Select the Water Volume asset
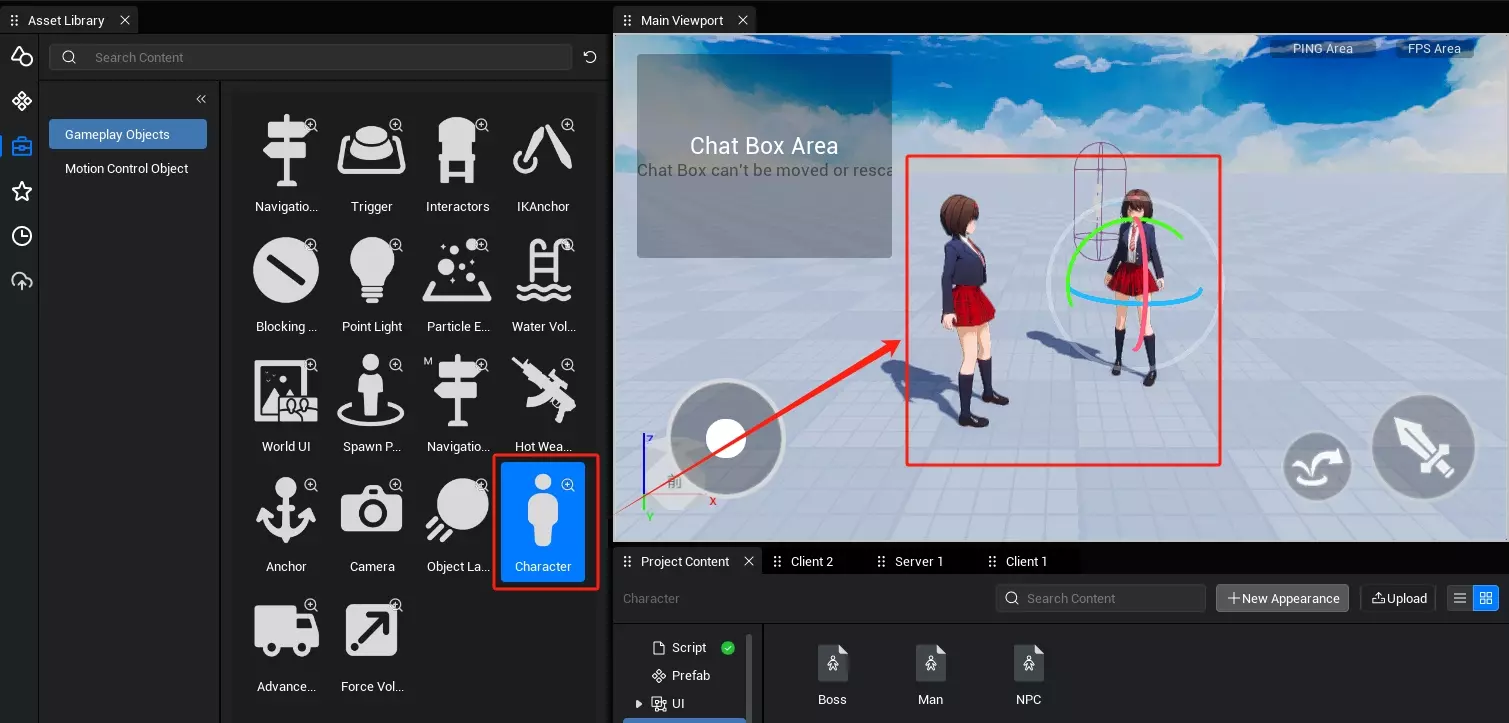Viewport: 1509px width, 723px height. click(x=543, y=285)
